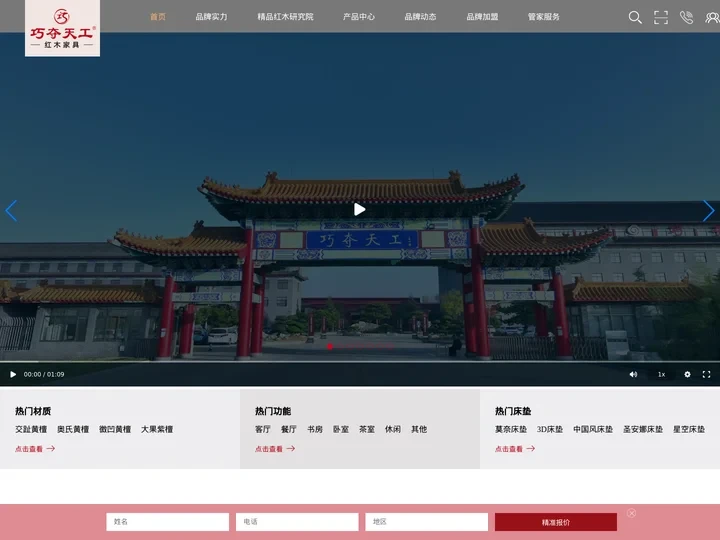
Task: Open the 中国风床垫 mattress link
Action: [593, 429]
